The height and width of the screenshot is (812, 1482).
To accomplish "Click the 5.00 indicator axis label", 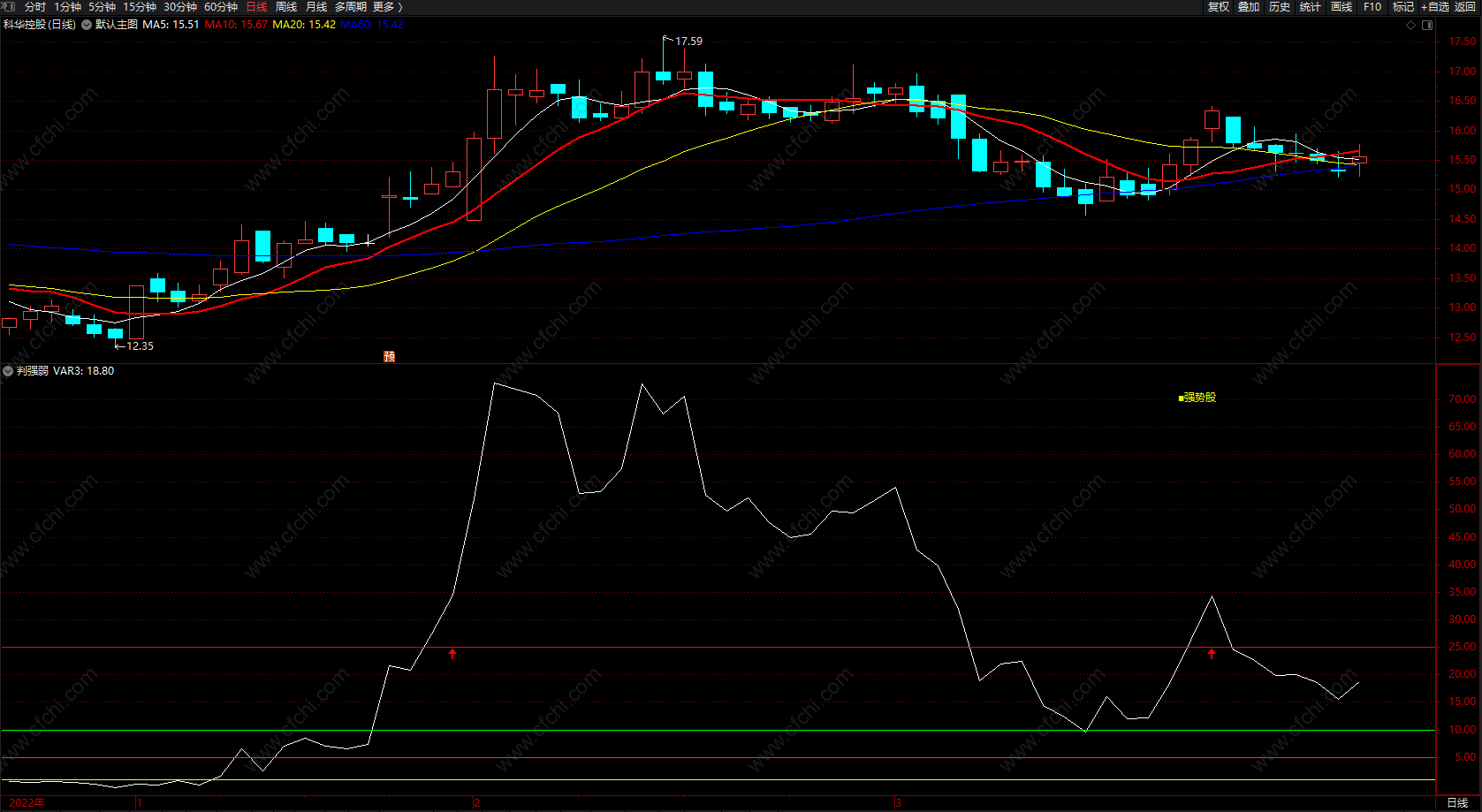I will click(x=1465, y=757).
